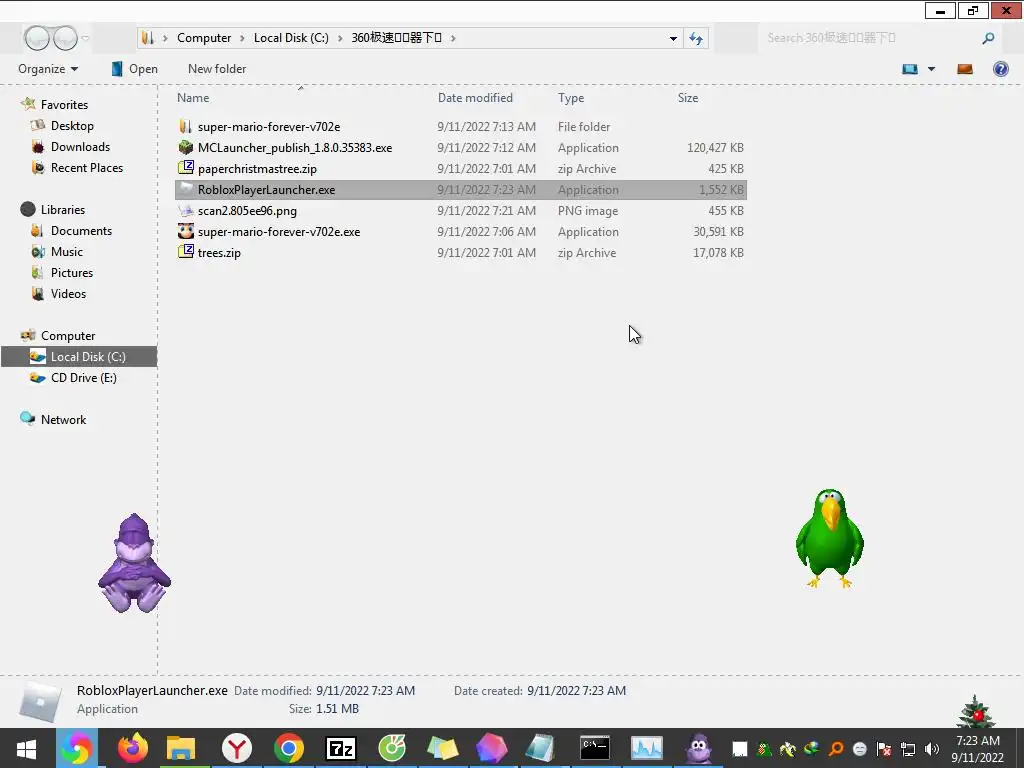The width and height of the screenshot is (1024, 768).
Task: Sort by the Size column header
Action: (x=688, y=98)
